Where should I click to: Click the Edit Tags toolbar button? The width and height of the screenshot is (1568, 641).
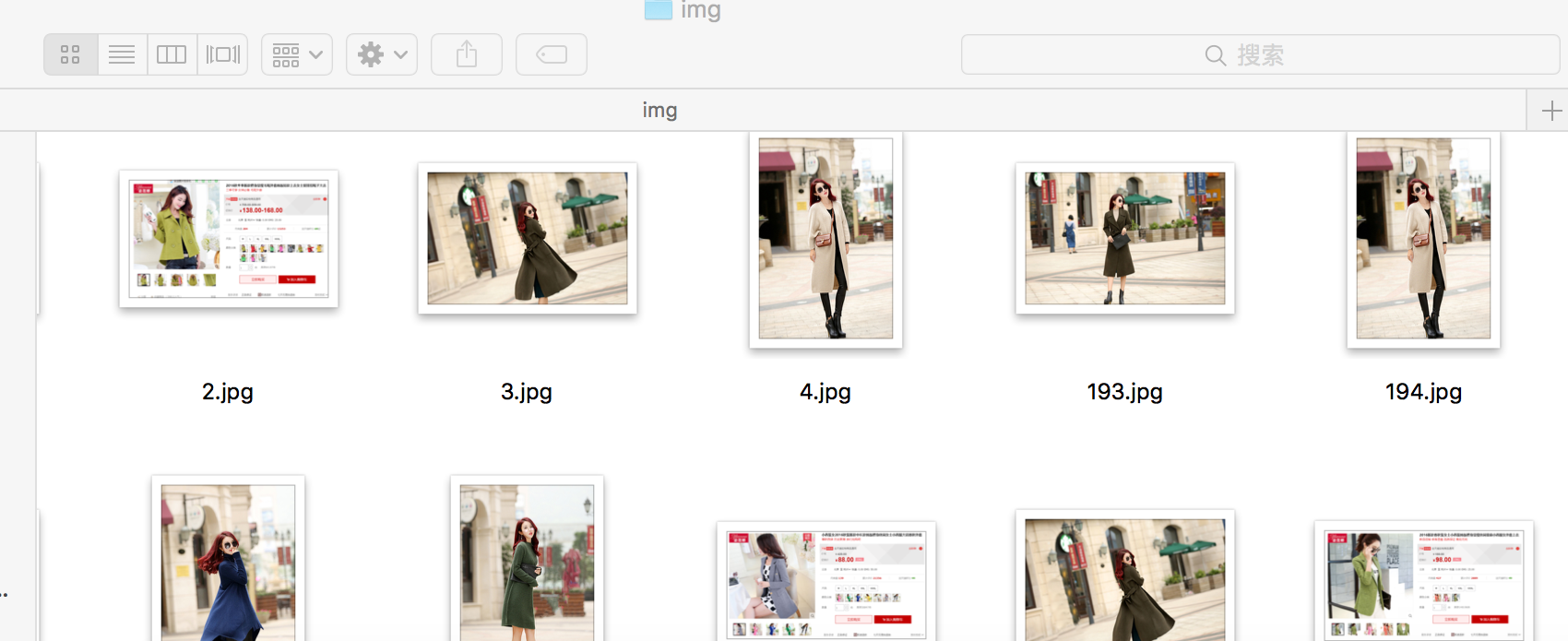552,54
